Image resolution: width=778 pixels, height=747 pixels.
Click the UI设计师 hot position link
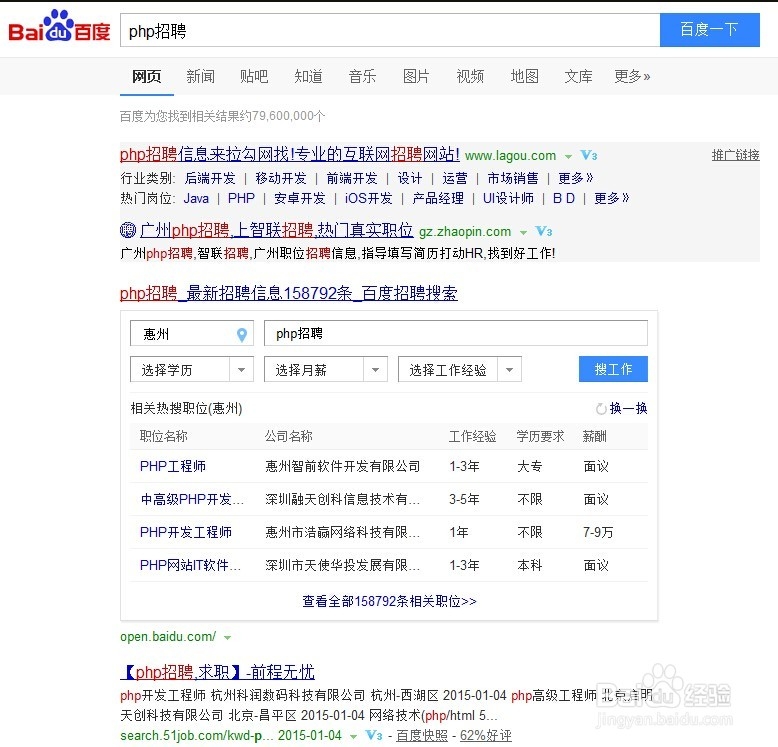[x=509, y=198]
